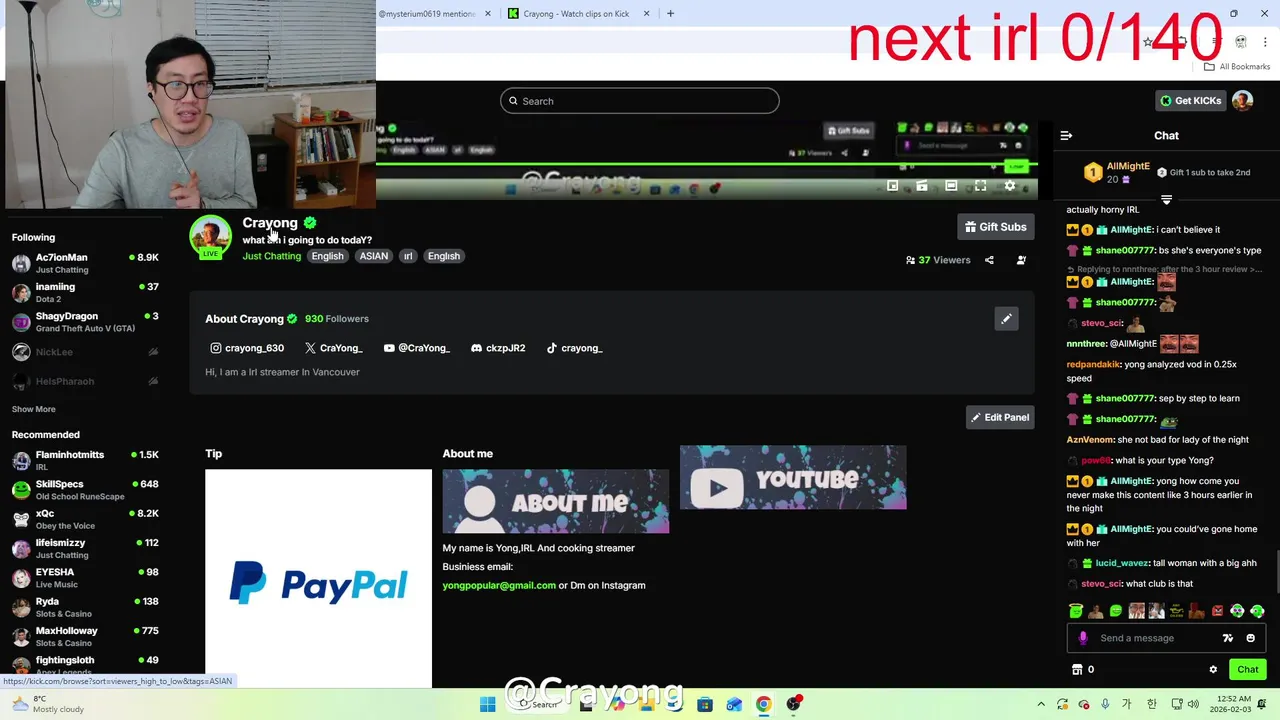Close the Crayong Watch clips tab

[646, 14]
